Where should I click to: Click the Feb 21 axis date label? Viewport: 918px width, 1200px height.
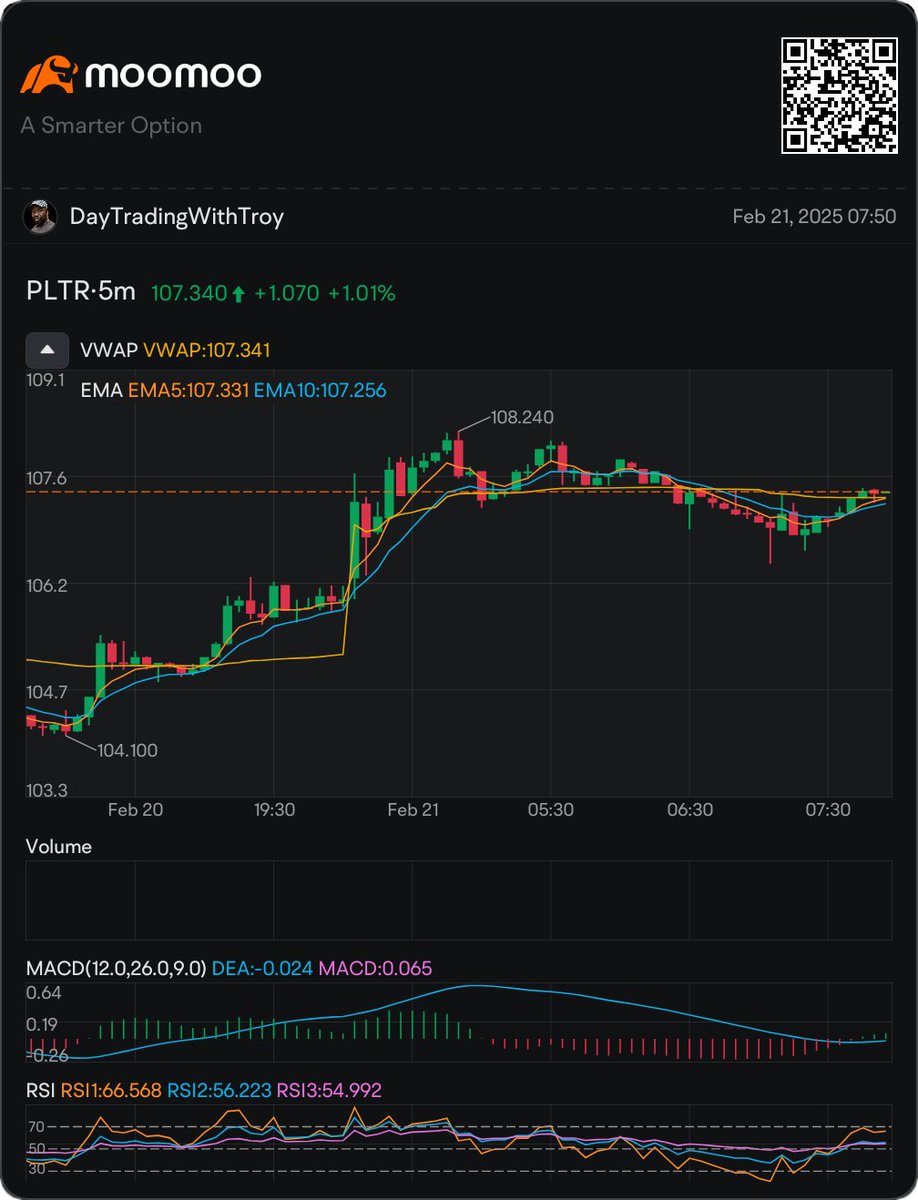pos(411,810)
